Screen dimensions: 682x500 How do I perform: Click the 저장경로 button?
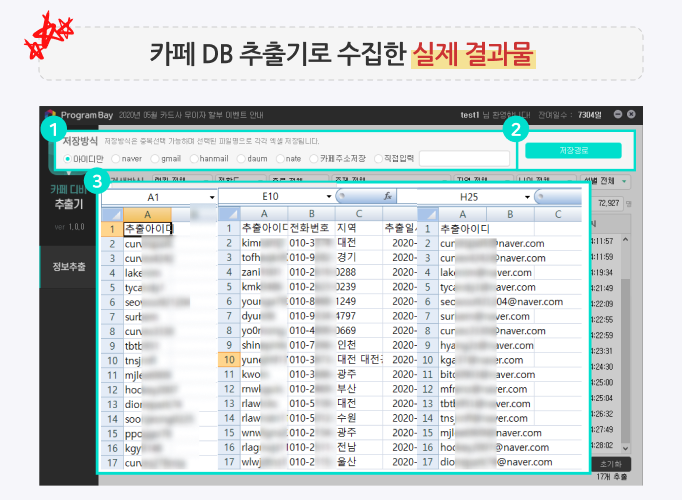(572, 150)
